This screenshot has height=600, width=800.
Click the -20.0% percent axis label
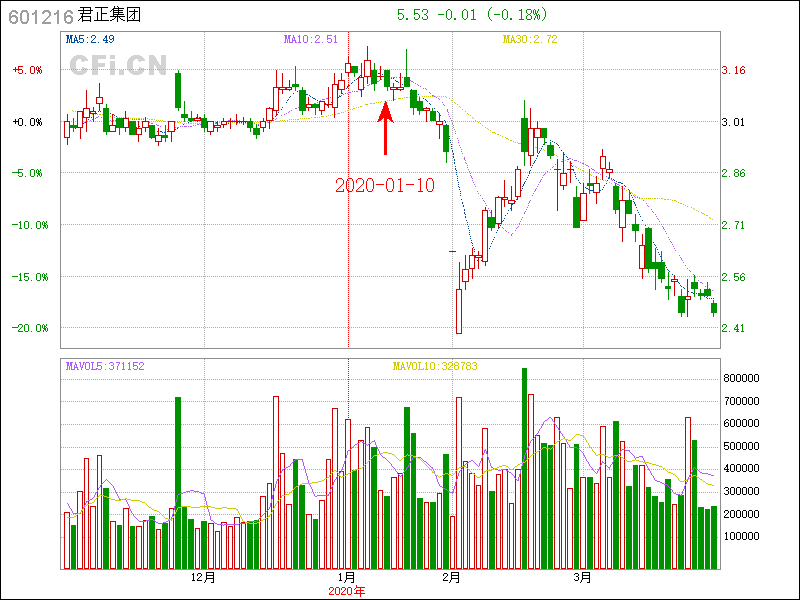pyautogui.click(x=27, y=328)
